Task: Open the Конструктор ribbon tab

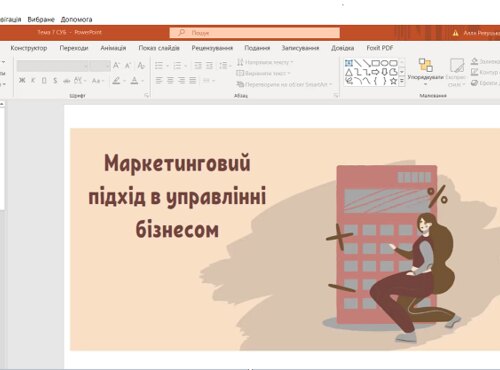Action: tap(29, 48)
